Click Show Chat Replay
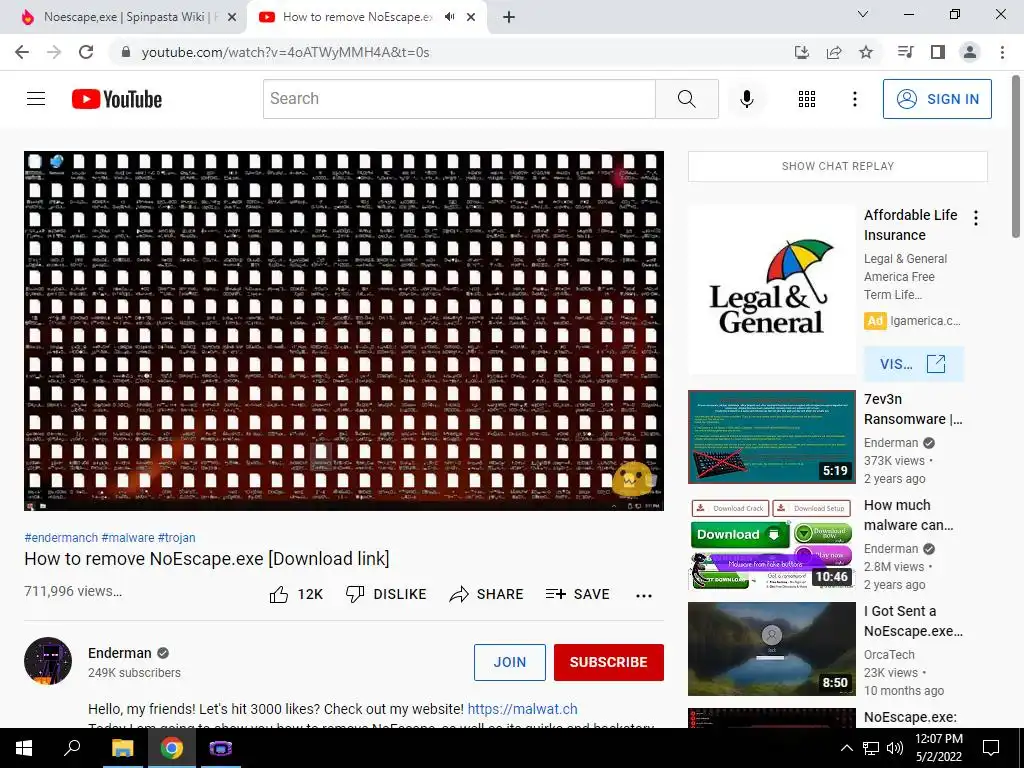 838,166
